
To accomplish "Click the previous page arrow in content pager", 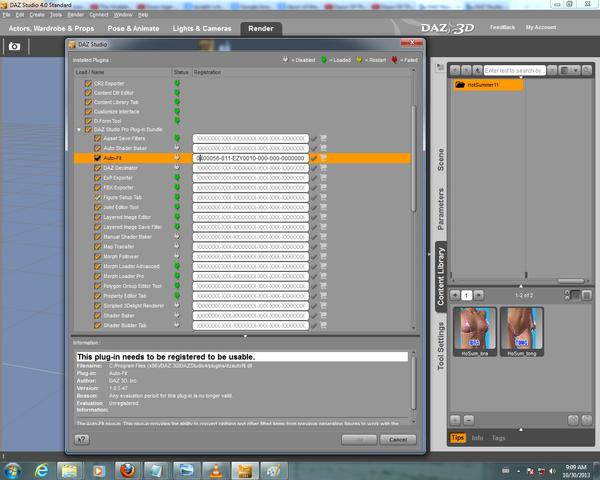I will (455, 295).
